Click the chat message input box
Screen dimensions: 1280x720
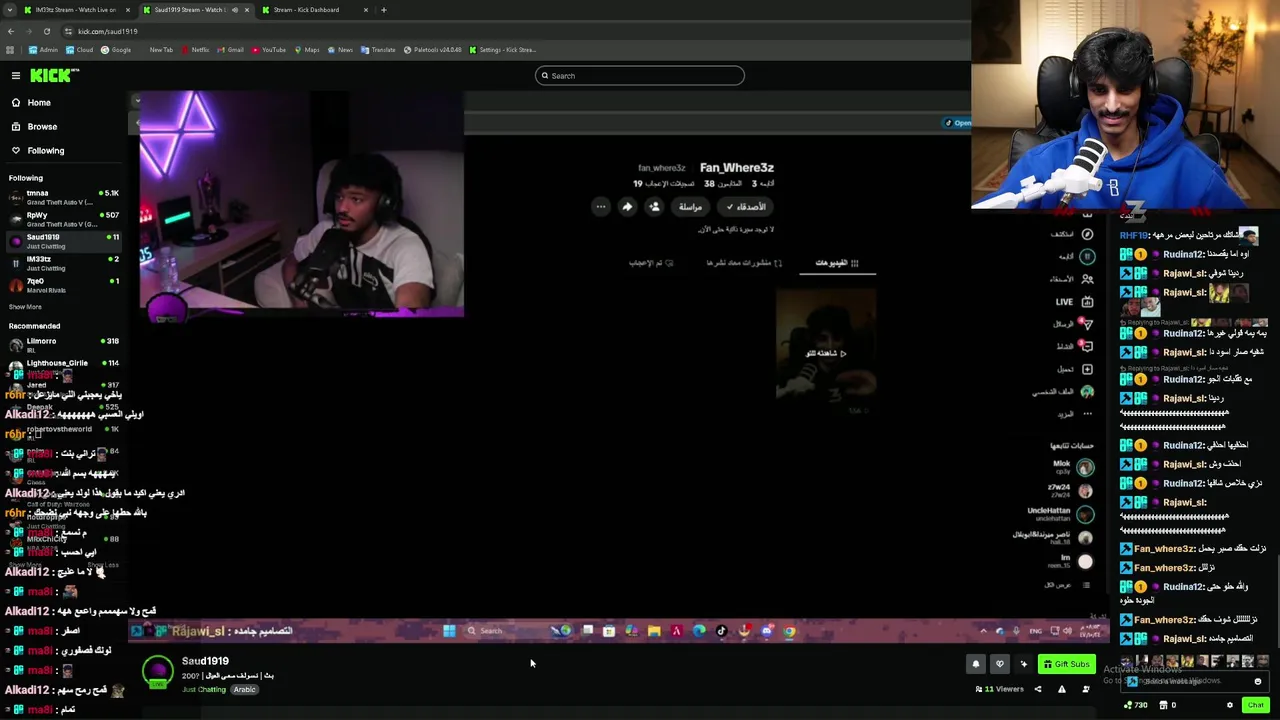(1195, 682)
